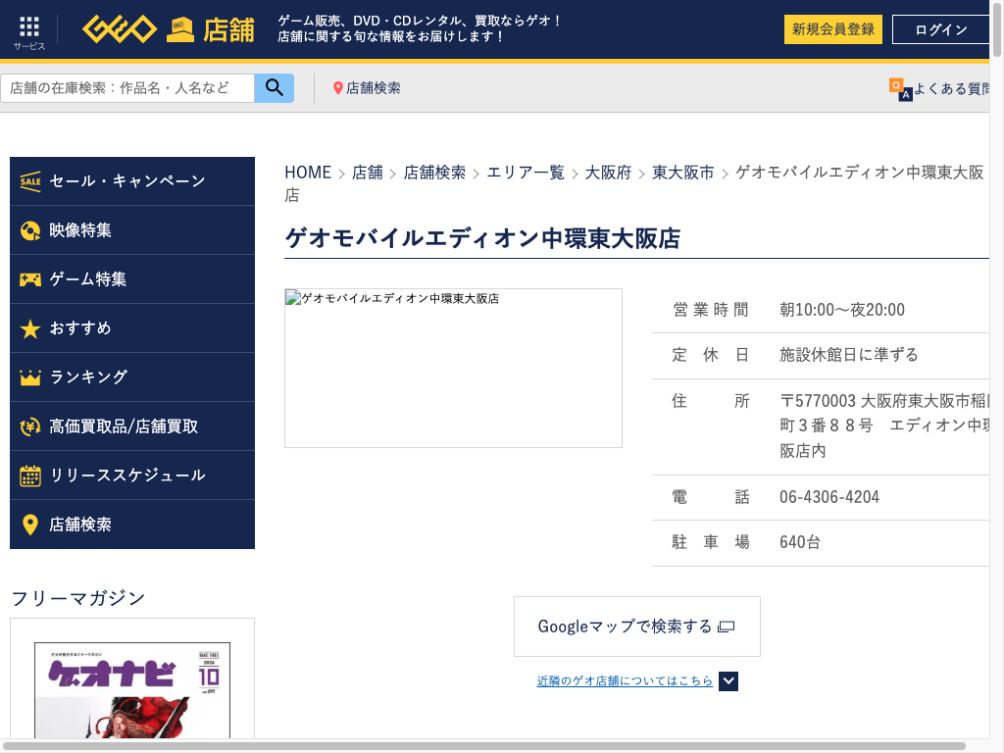
Task: Click the pin icon in sidebar 店舗検索
Action: (30, 525)
